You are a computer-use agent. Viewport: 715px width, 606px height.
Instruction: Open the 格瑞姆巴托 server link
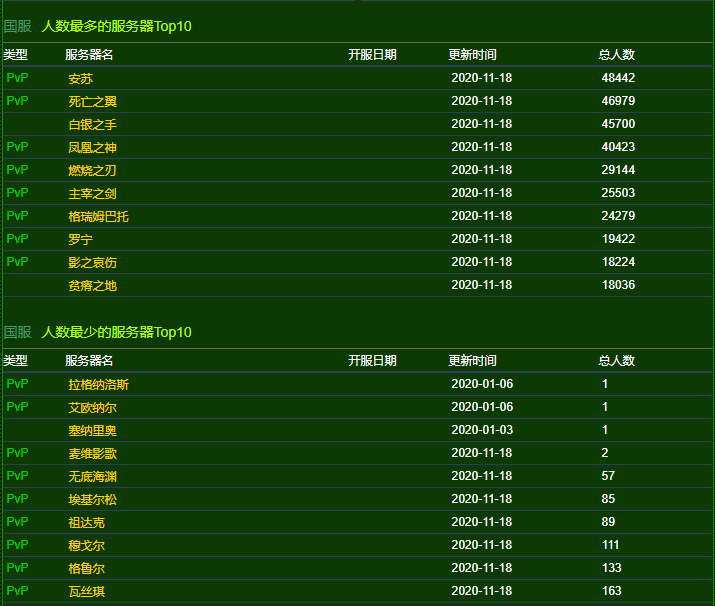tap(98, 216)
